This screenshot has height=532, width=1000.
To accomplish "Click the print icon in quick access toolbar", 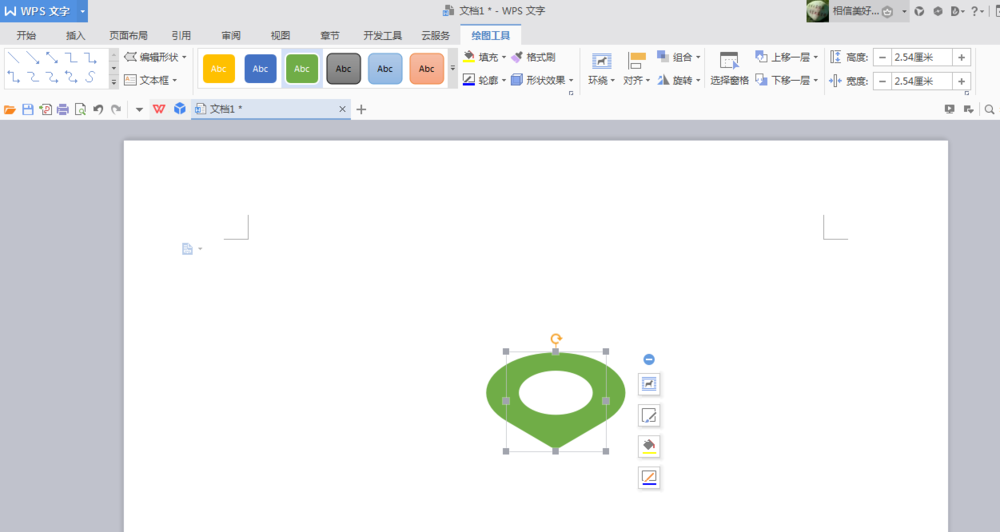I will pos(62,109).
